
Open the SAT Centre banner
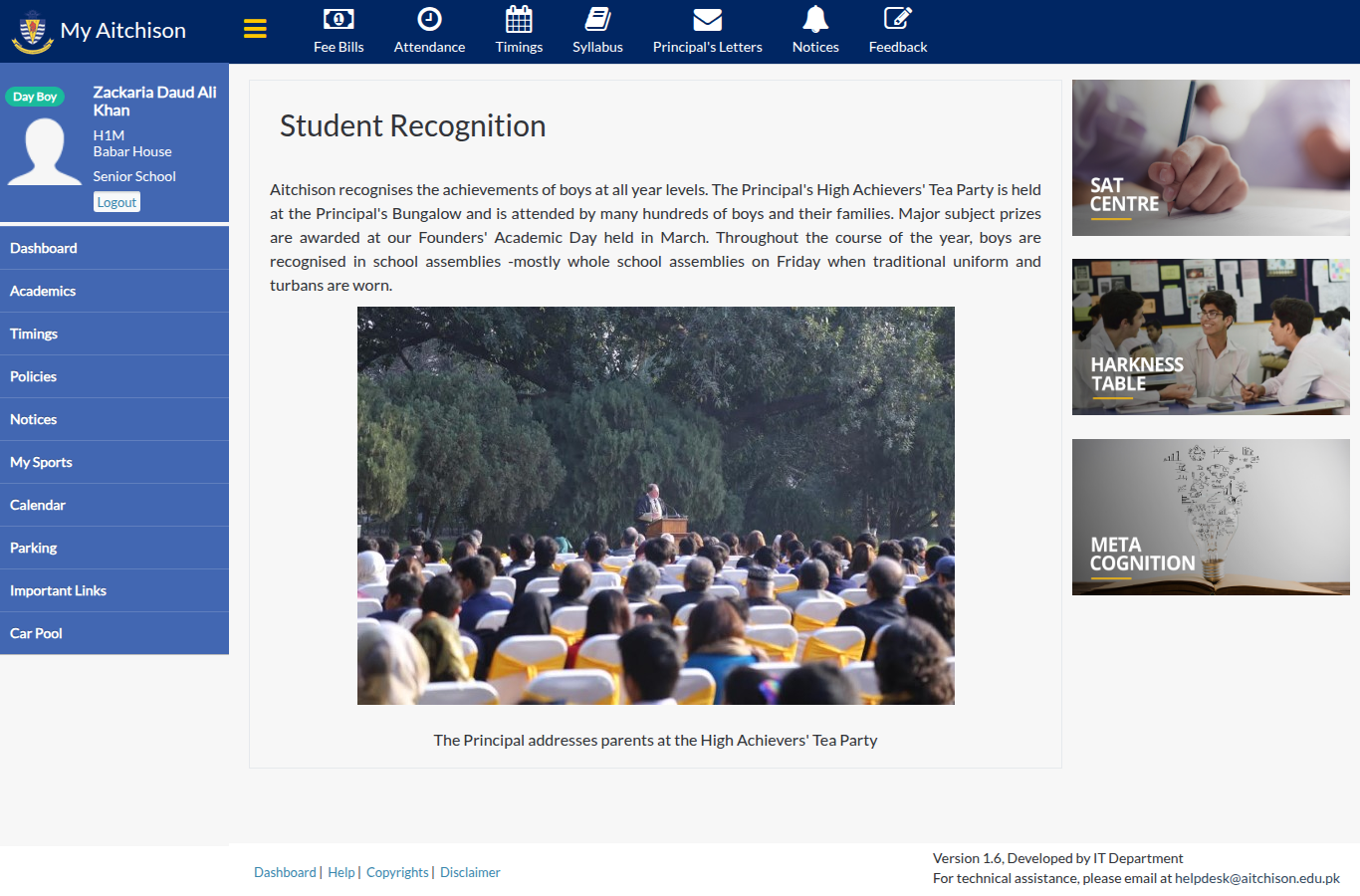(1211, 157)
